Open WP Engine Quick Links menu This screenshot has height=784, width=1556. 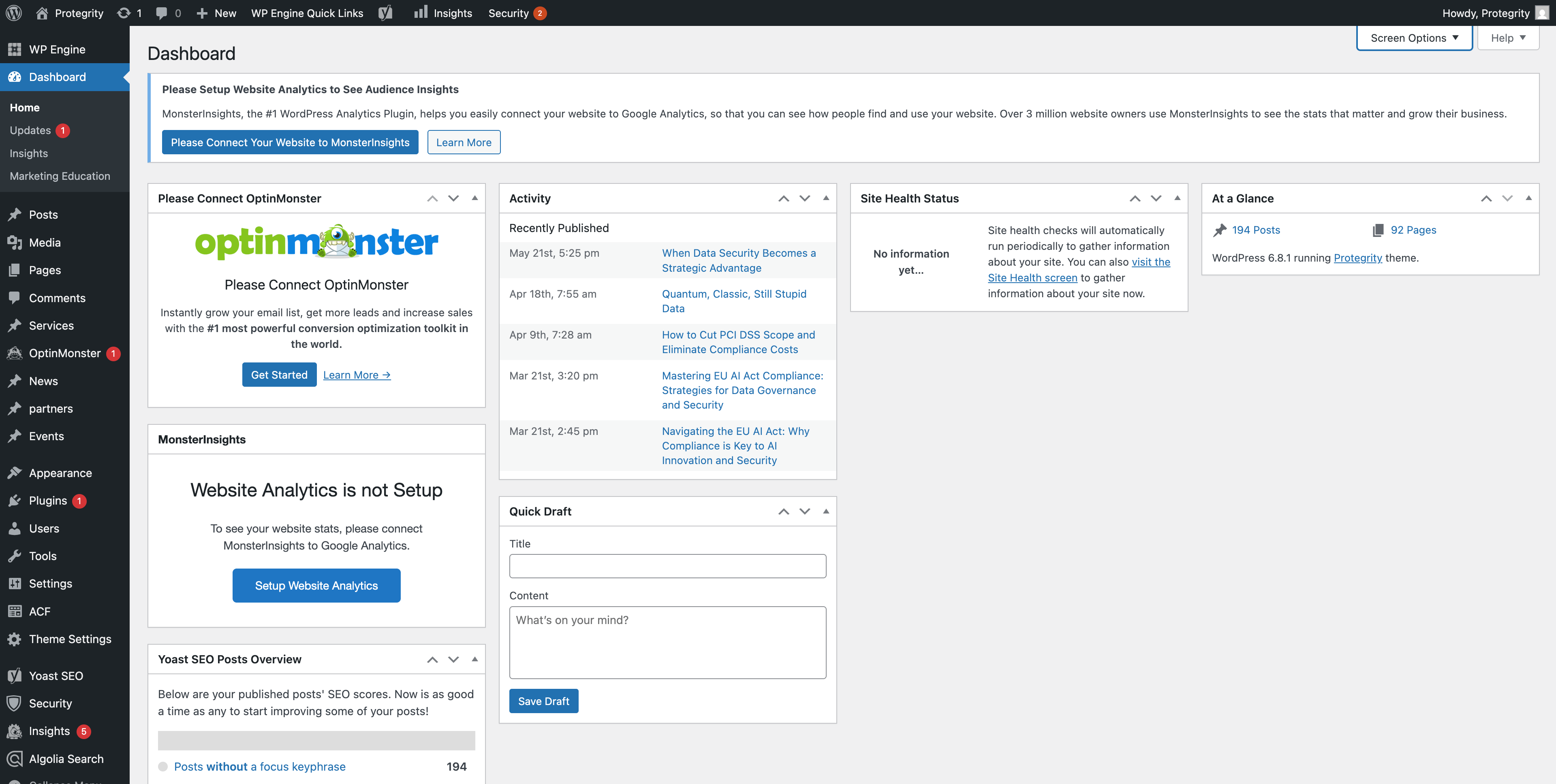pos(307,13)
